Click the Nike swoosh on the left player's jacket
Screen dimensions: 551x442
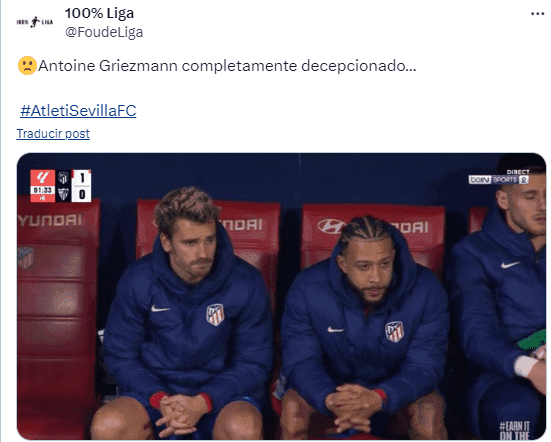click(160, 309)
